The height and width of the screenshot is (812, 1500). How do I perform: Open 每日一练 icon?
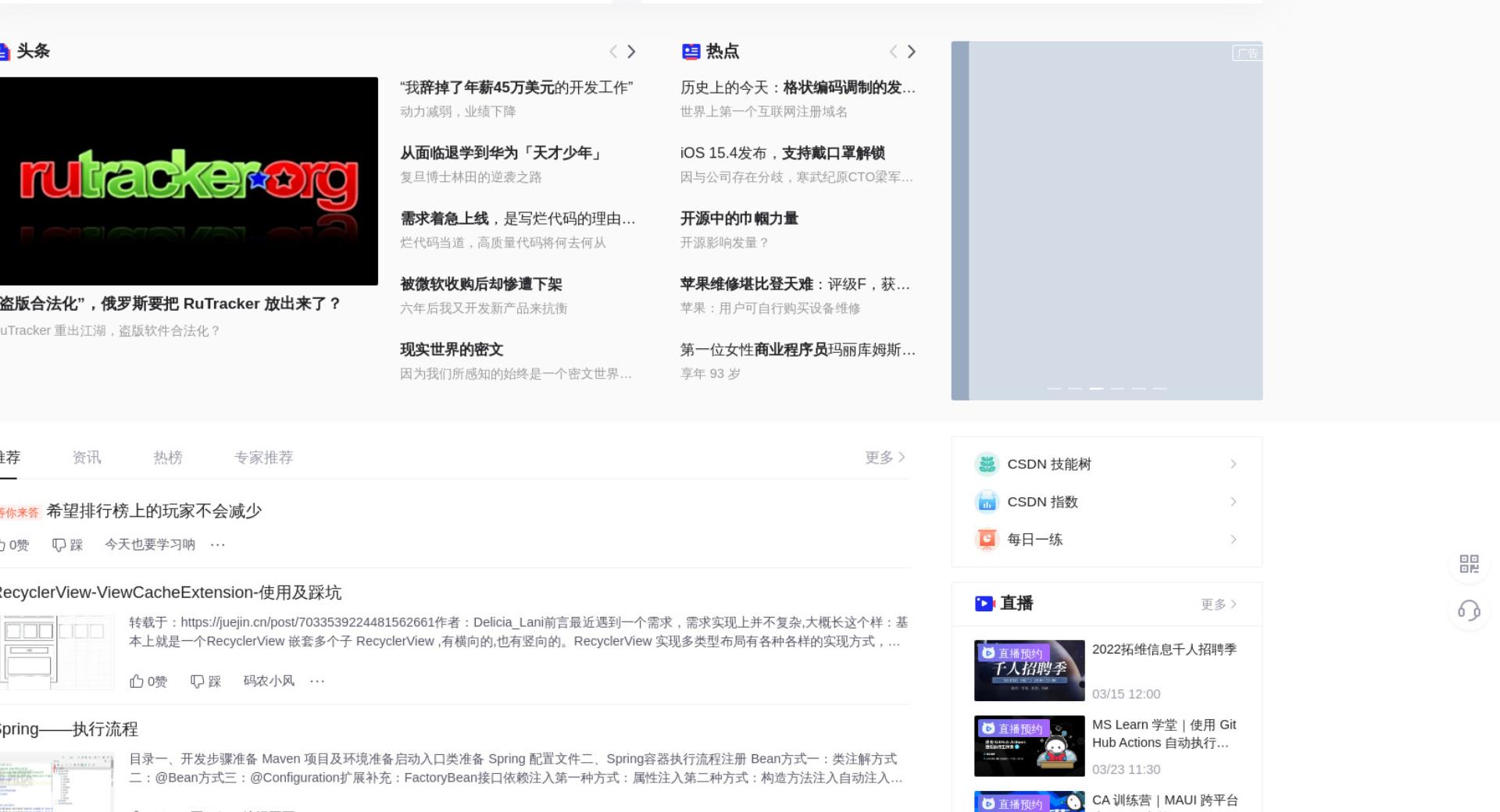click(x=987, y=540)
